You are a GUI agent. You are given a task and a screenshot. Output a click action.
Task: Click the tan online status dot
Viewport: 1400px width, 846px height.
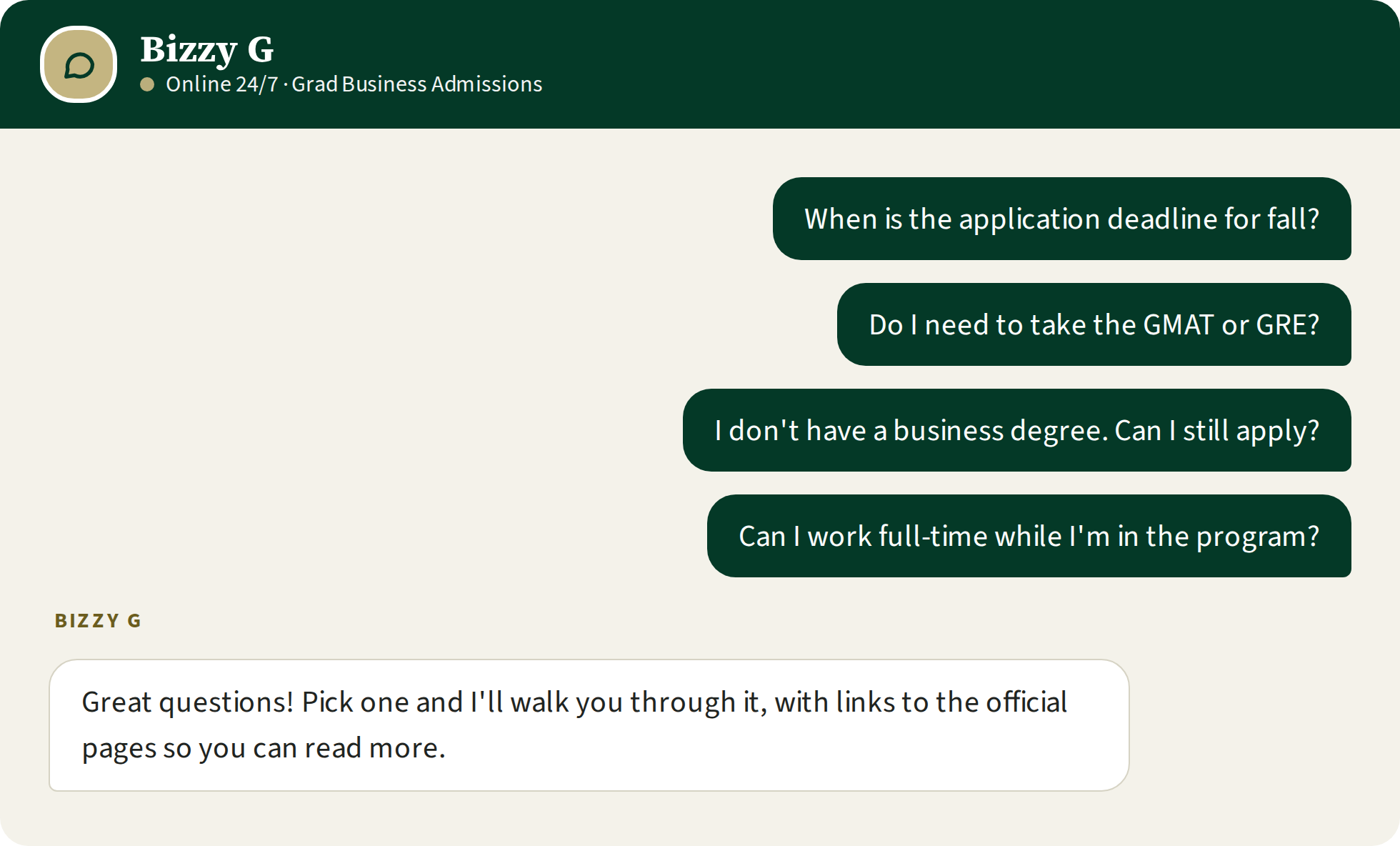click(x=147, y=84)
